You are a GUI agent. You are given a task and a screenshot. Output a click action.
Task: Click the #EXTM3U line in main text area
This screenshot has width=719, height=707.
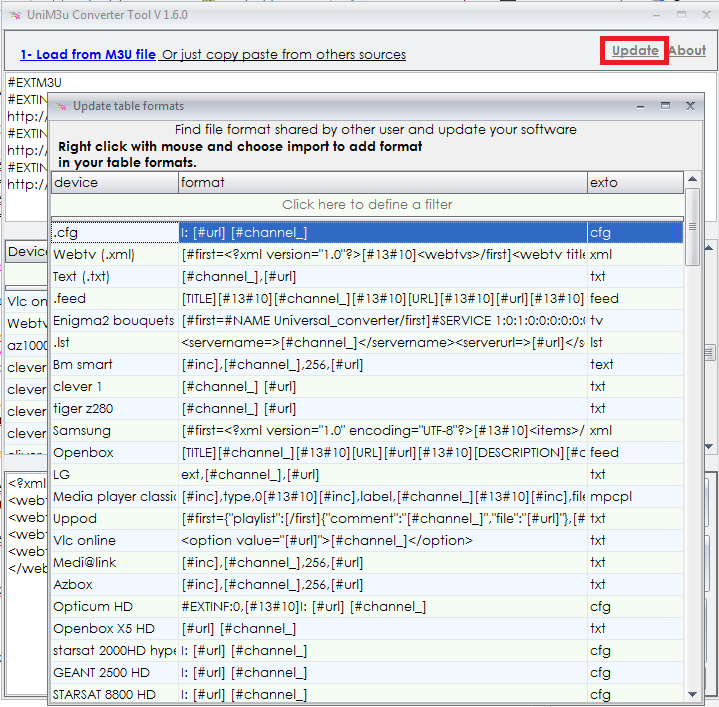point(35,83)
